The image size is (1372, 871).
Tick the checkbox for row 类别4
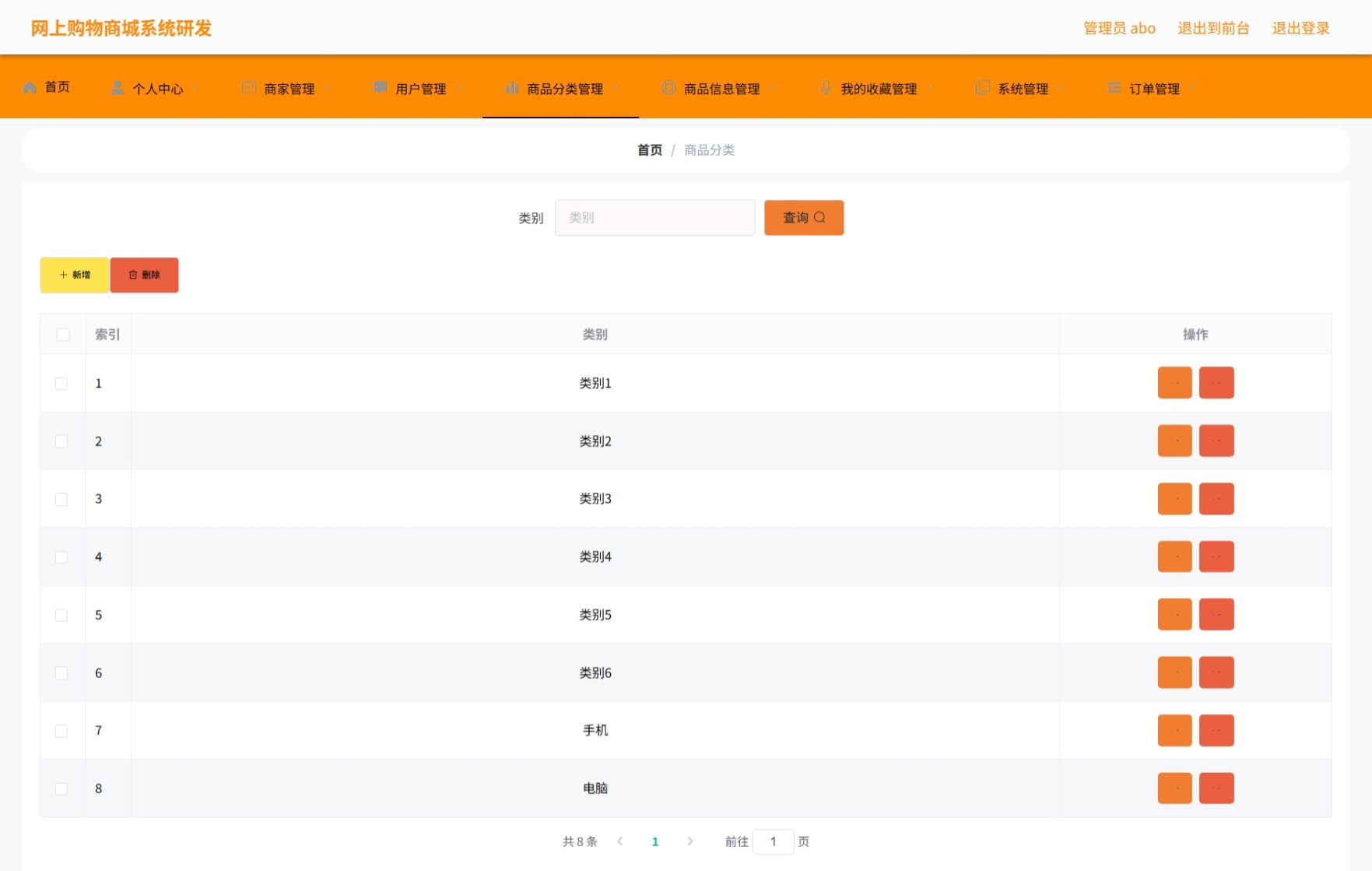point(61,557)
